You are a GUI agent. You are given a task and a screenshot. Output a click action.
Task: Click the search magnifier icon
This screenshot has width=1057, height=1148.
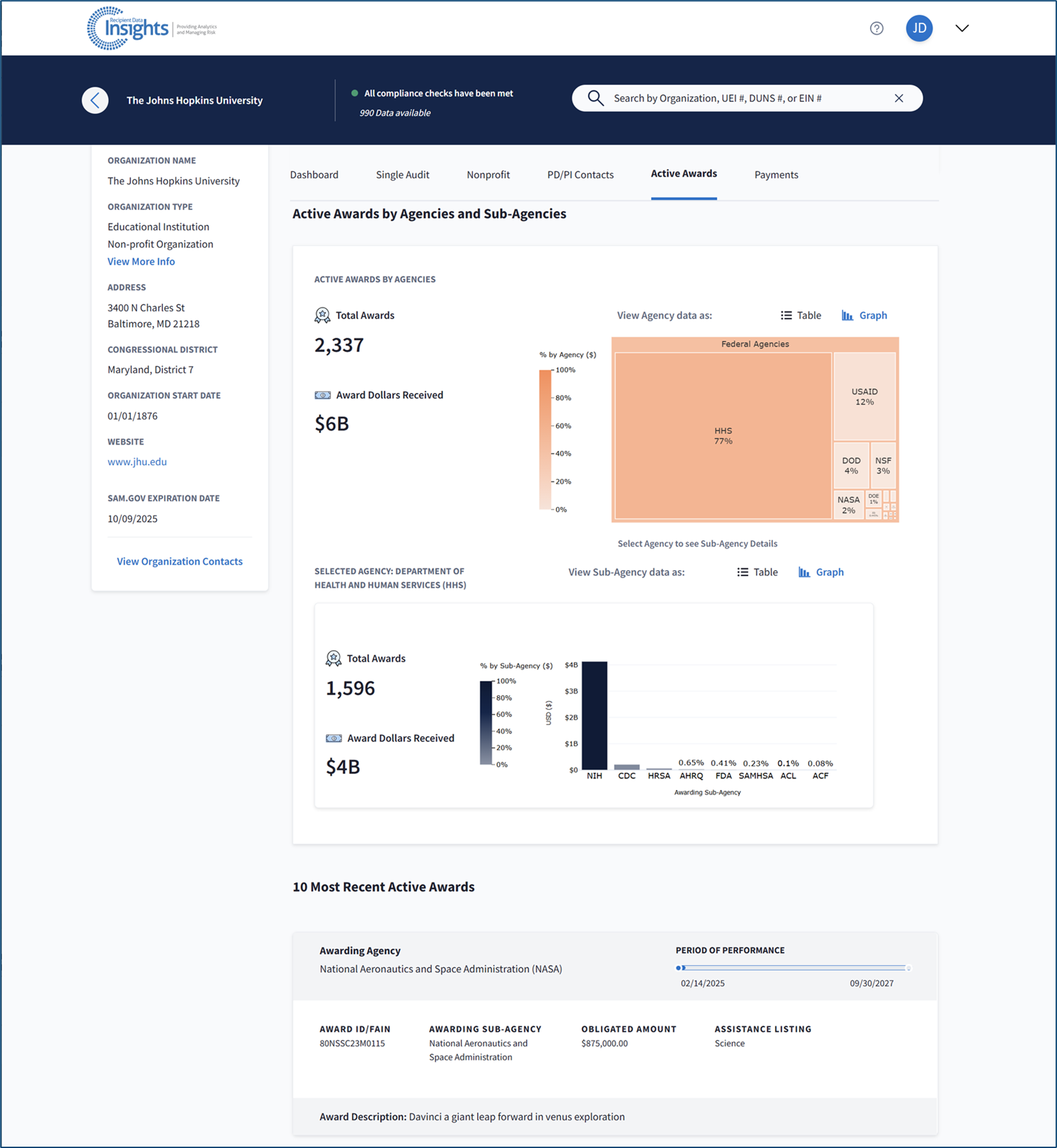pos(595,98)
